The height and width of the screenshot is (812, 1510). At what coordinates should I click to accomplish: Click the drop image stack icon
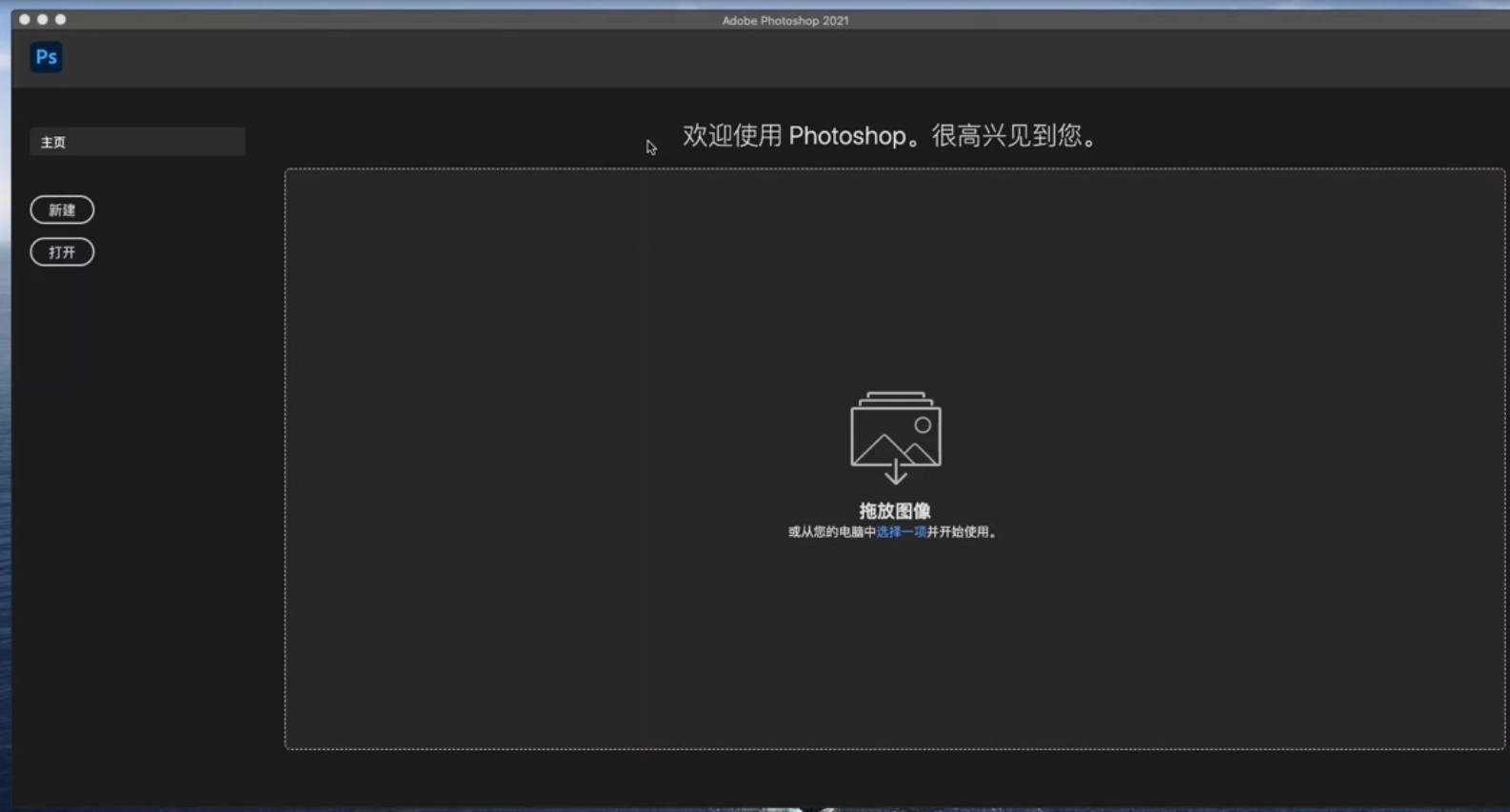896,438
